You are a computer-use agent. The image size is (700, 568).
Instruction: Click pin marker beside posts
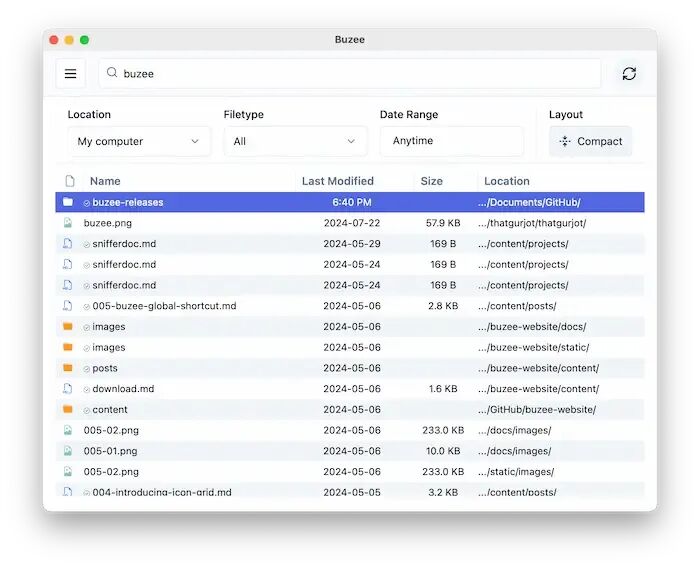pyautogui.click(x=87, y=369)
